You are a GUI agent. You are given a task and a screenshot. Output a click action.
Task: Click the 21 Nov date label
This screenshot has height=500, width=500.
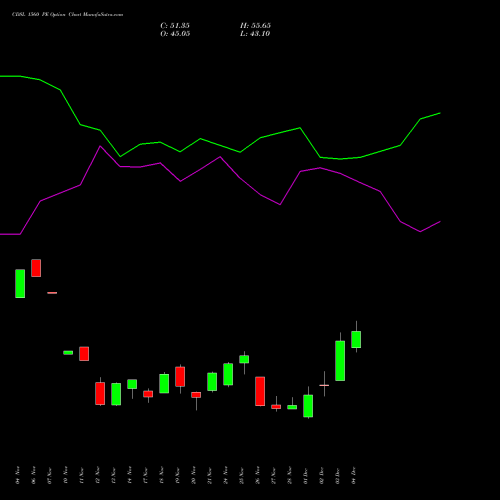[210, 475]
